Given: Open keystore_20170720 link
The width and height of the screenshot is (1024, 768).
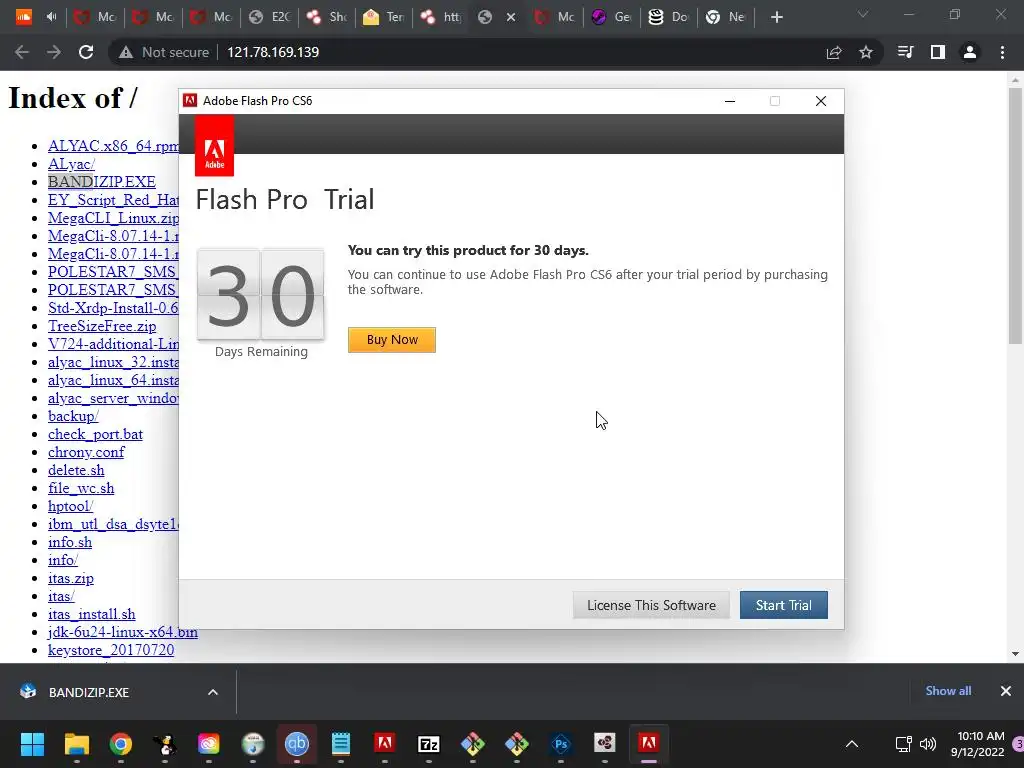Looking at the screenshot, I should (111, 650).
